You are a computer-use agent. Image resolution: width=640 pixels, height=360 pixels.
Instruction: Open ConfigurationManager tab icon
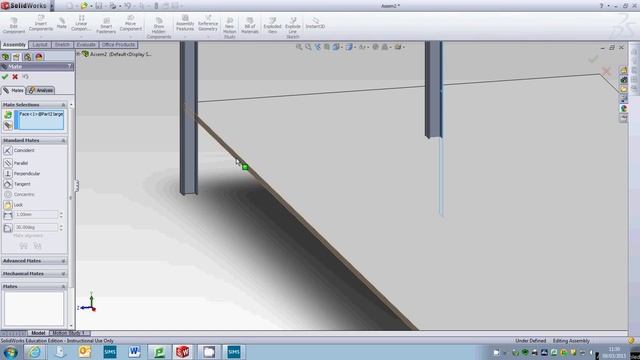click(27, 57)
